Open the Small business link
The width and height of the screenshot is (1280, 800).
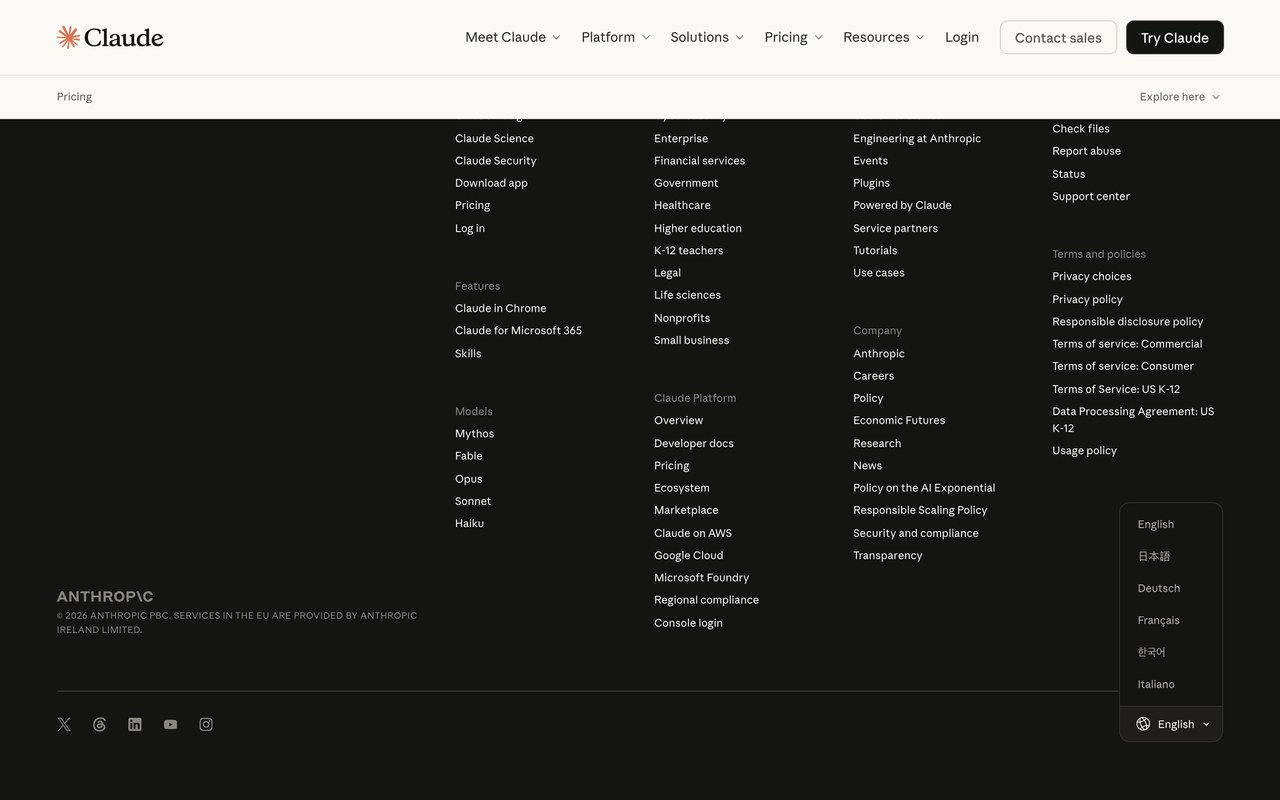point(692,340)
